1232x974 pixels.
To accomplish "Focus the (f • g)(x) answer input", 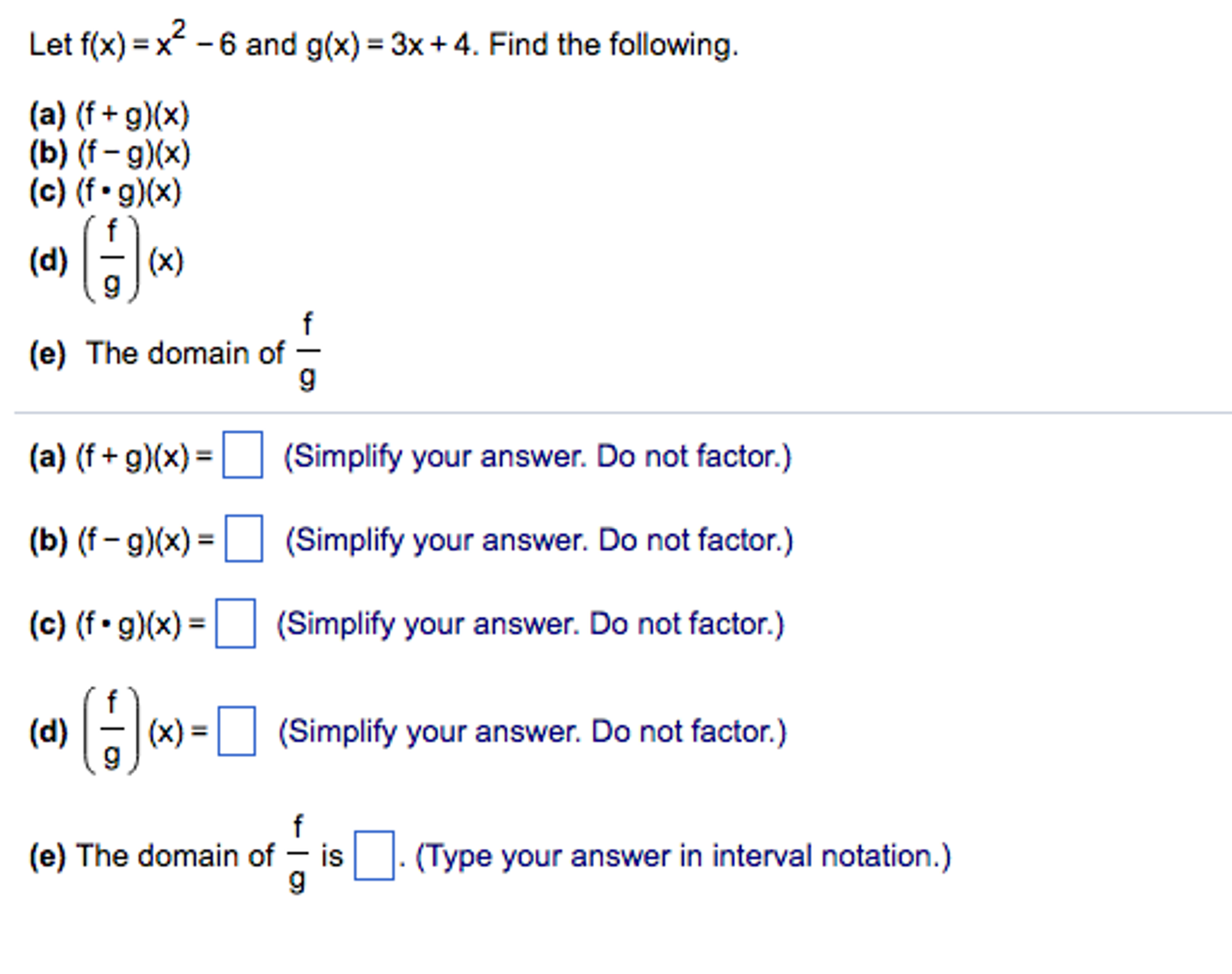I will click(x=235, y=623).
